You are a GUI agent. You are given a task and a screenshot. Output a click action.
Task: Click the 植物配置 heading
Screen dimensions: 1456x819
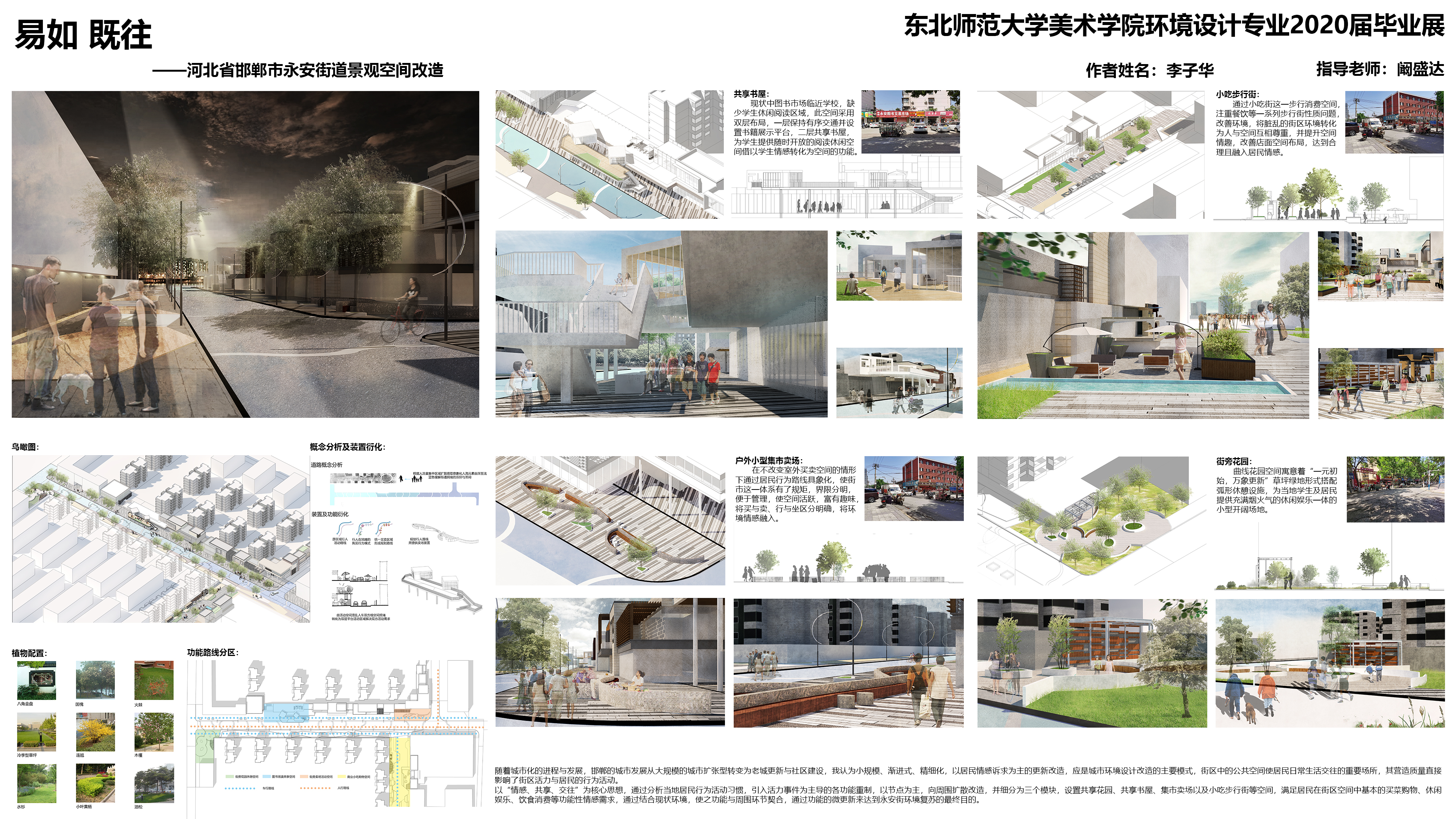(x=30, y=653)
